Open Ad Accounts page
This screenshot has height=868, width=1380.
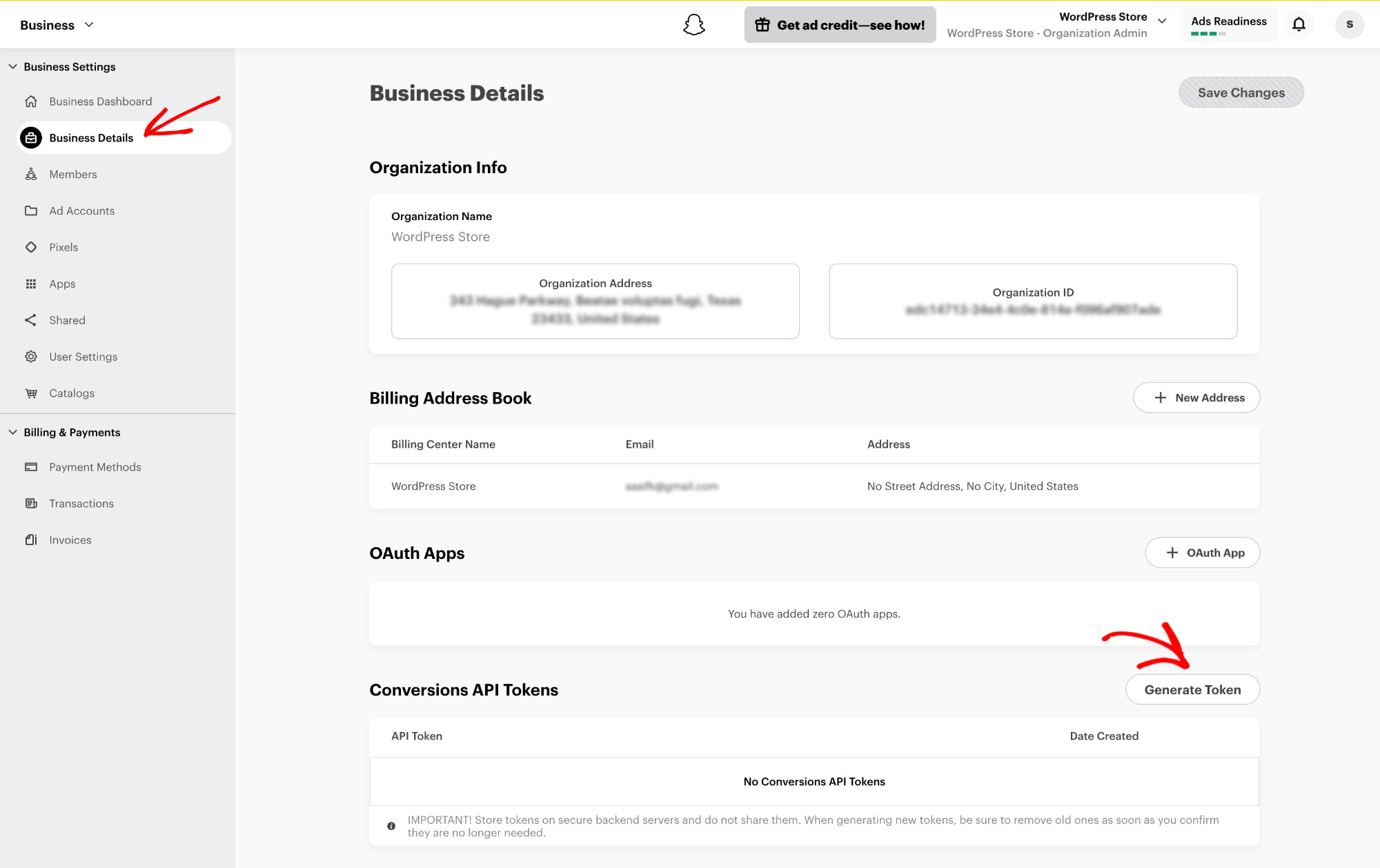click(82, 211)
